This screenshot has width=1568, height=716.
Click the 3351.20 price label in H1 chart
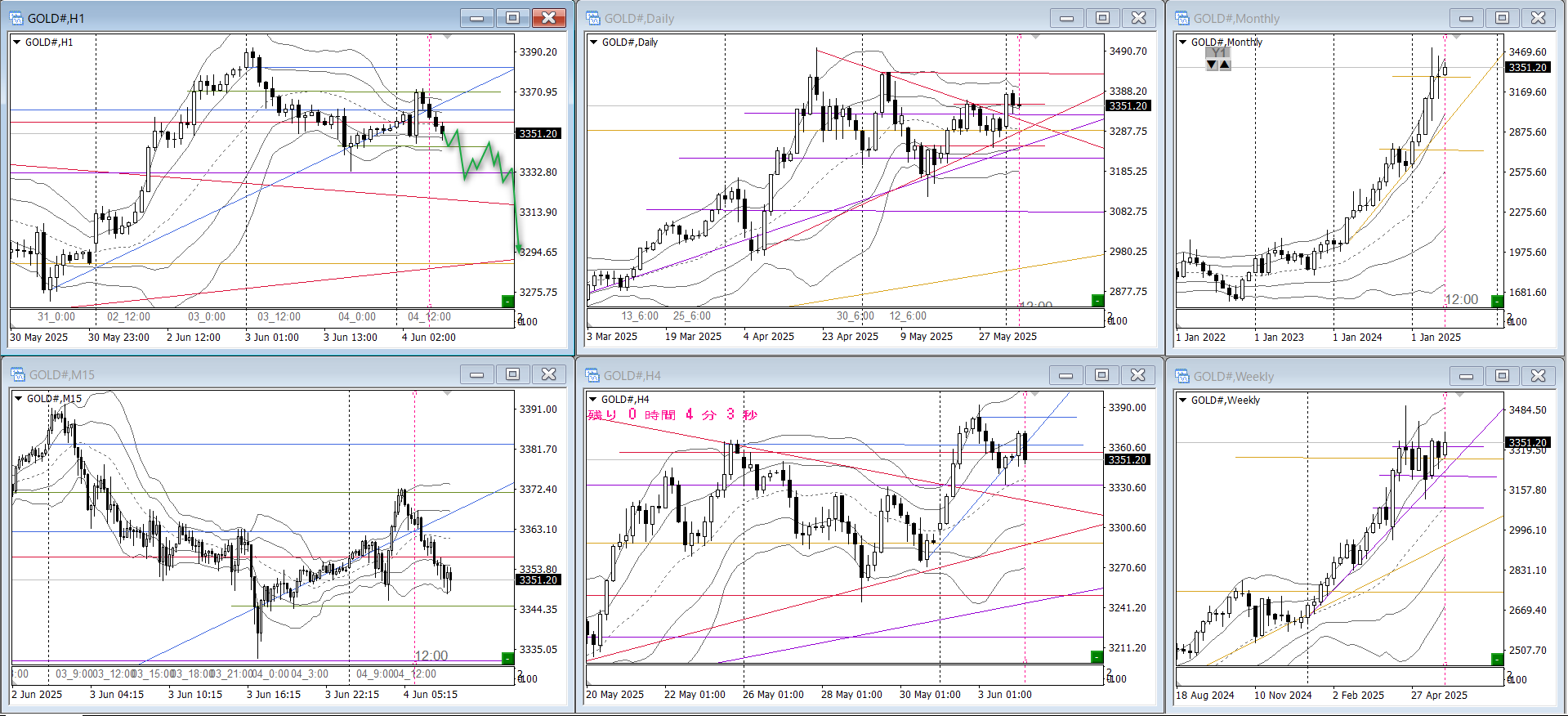point(538,133)
